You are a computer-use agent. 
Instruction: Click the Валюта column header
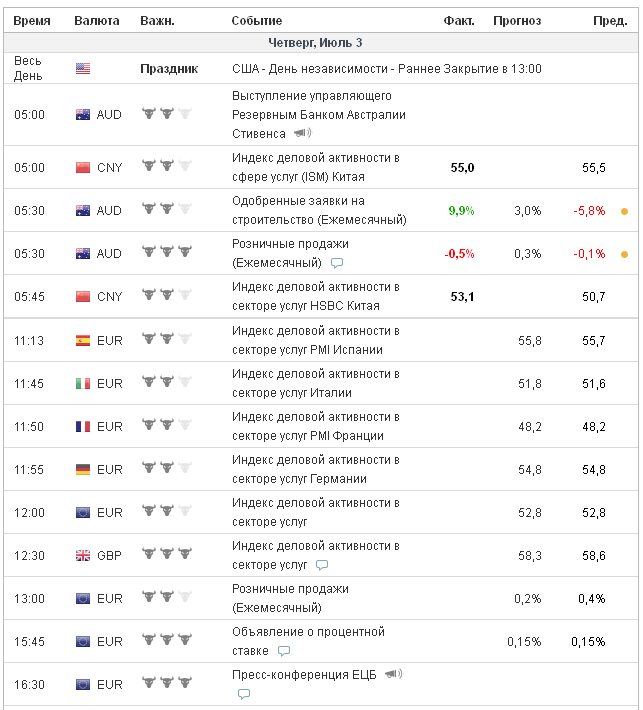click(x=96, y=21)
